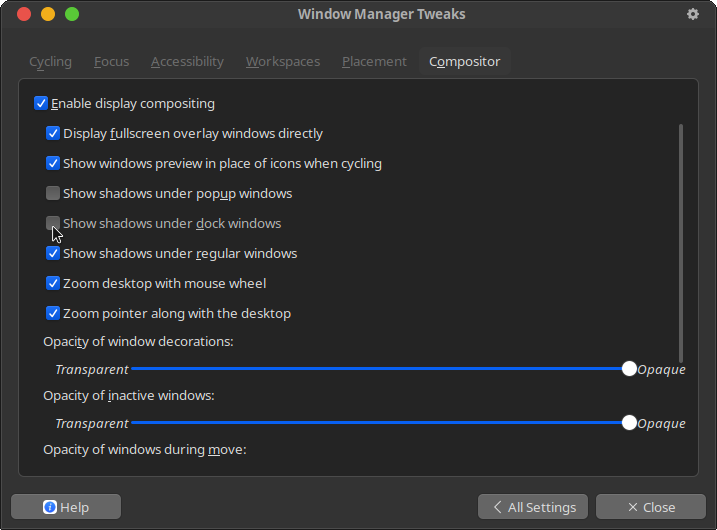Click the Close button at bottom

[651, 507]
